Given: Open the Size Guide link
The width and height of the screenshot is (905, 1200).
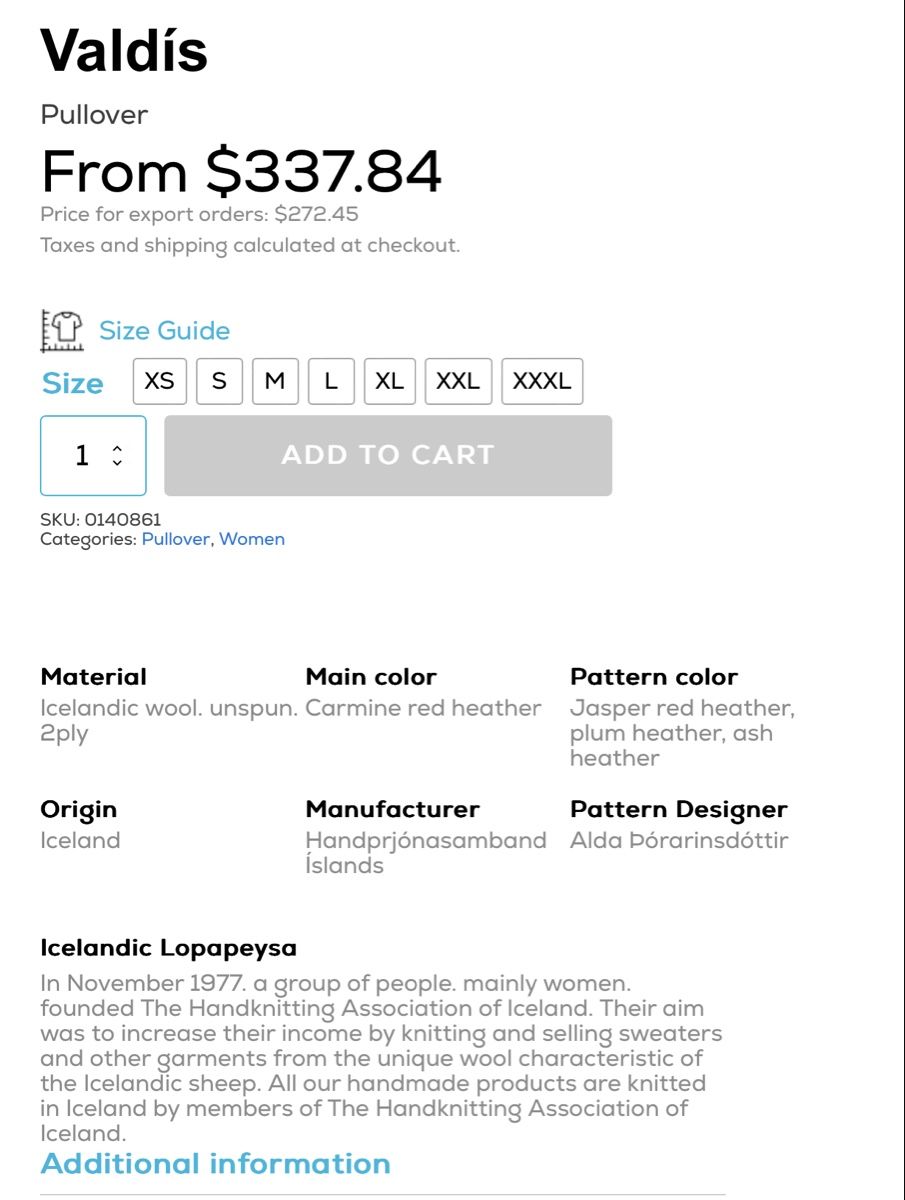Looking at the screenshot, I should pyautogui.click(x=164, y=331).
